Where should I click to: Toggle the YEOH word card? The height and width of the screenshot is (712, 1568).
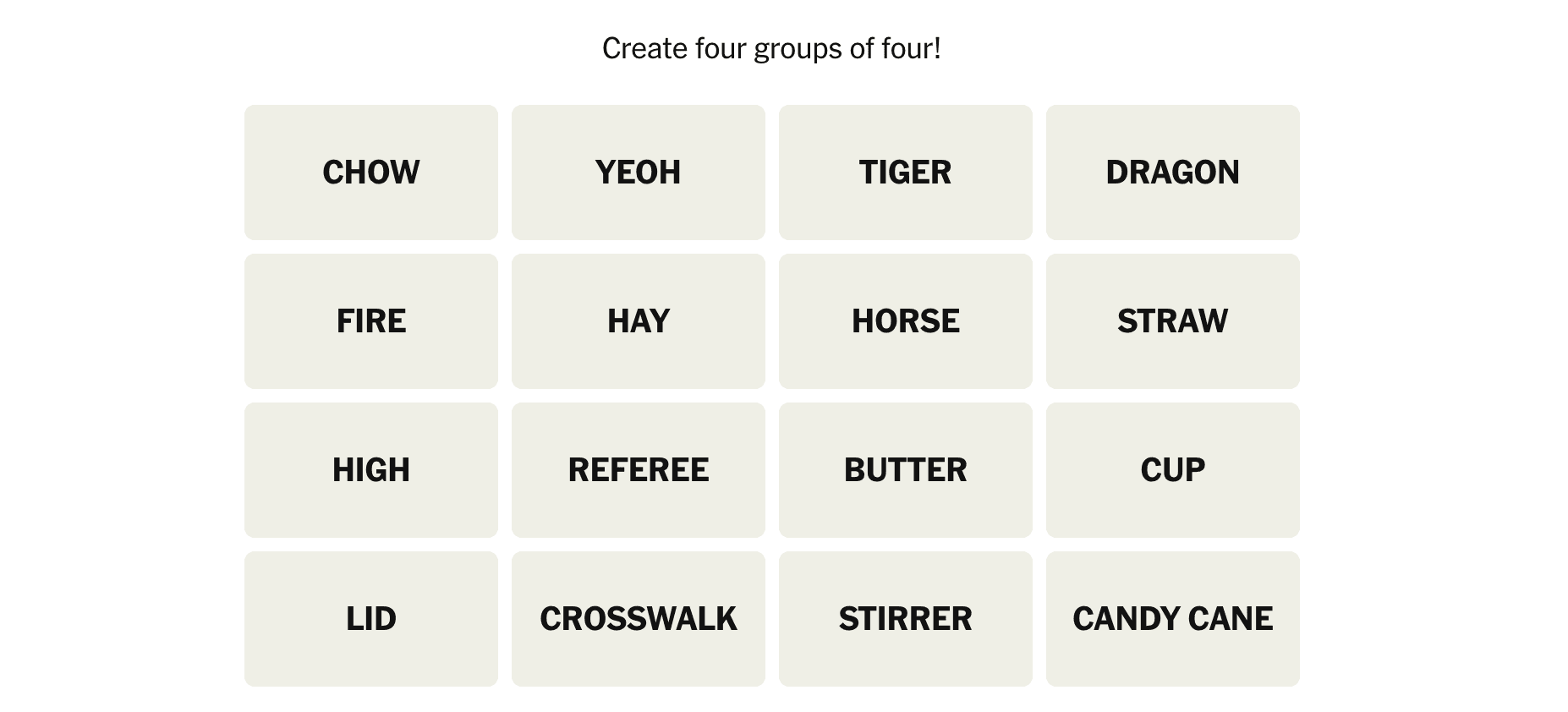point(638,173)
